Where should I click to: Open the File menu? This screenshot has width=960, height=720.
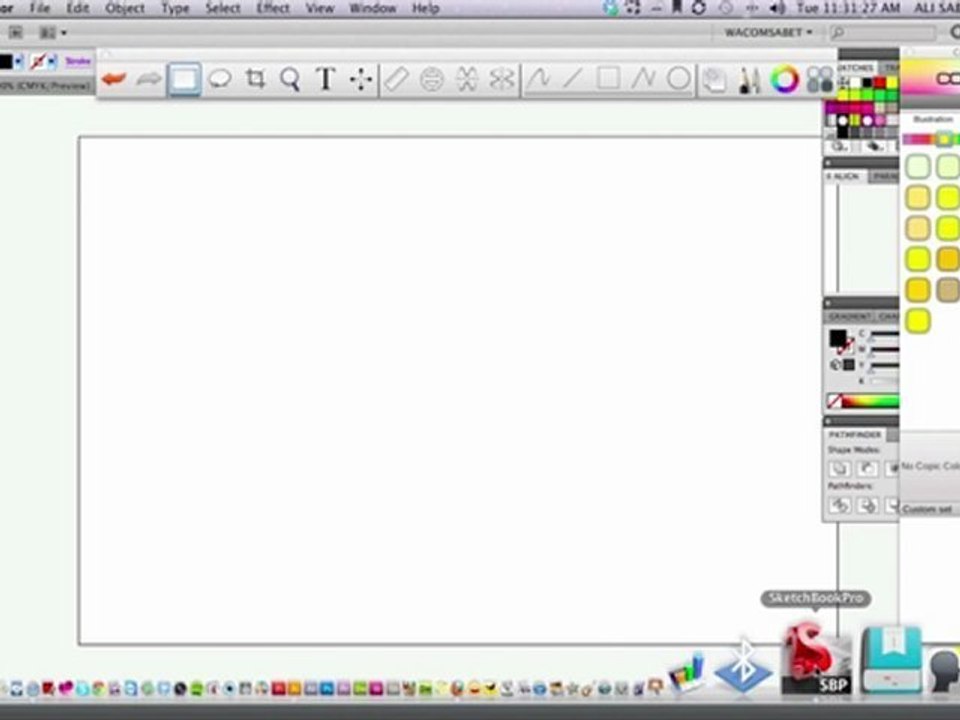click(x=40, y=9)
